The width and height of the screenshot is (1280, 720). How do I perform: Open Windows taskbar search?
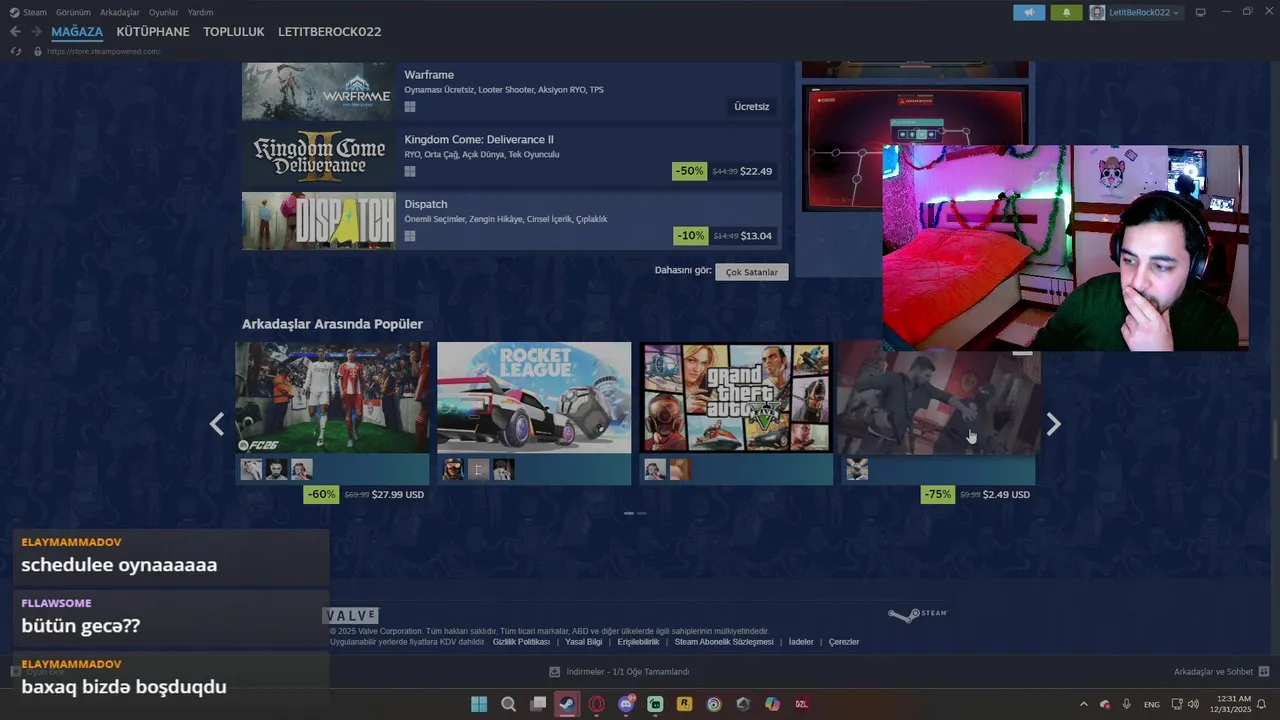click(x=508, y=704)
